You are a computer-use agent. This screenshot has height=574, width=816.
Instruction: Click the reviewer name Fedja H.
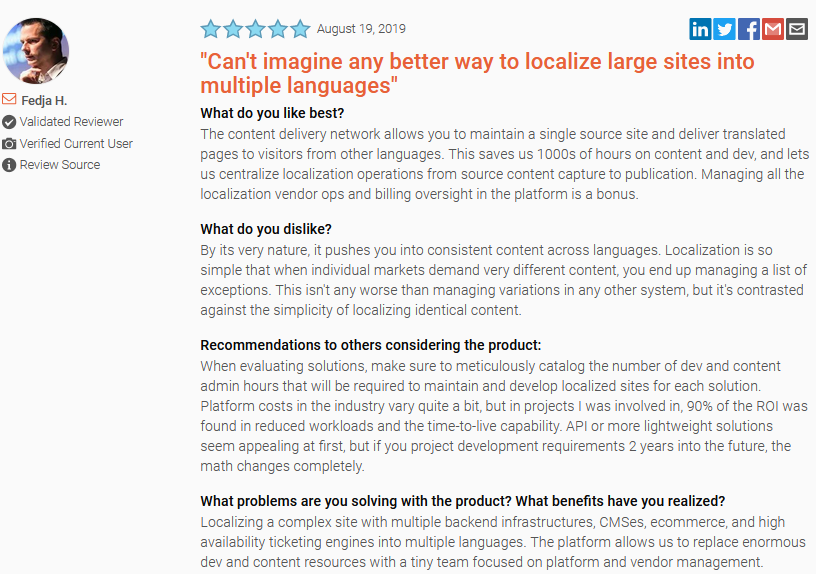pos(44,100)
